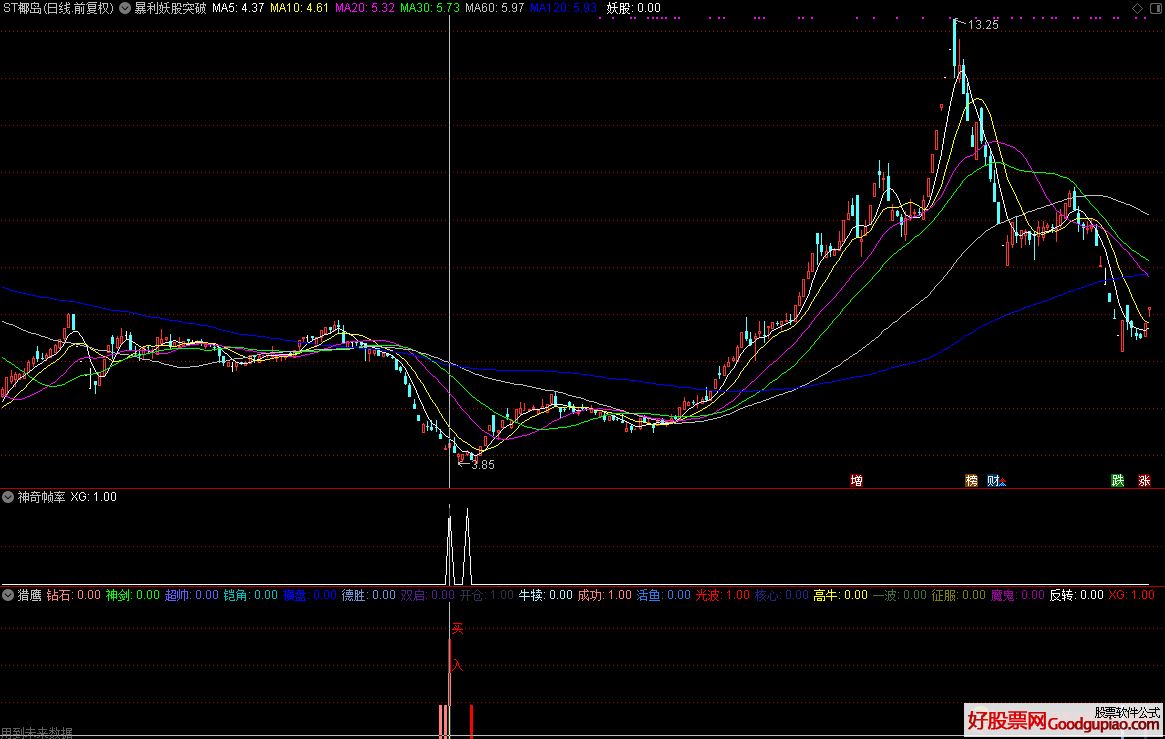
Task: Select the 妖股: 0.00 legend
Action: [x=633, y=8]
